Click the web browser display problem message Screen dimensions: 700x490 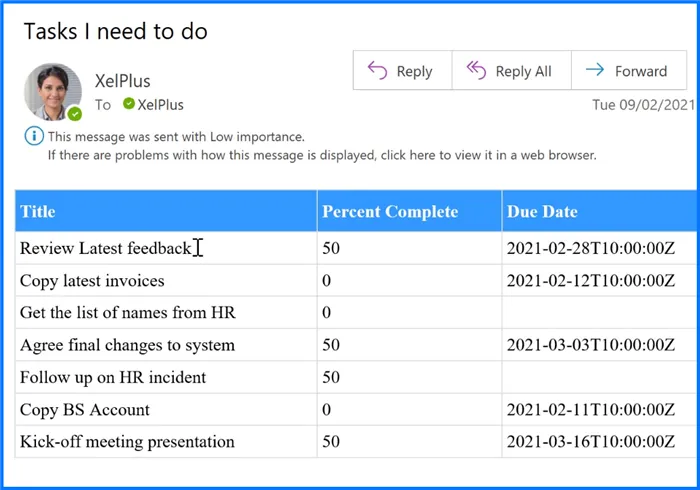click(x=321, y=155)
